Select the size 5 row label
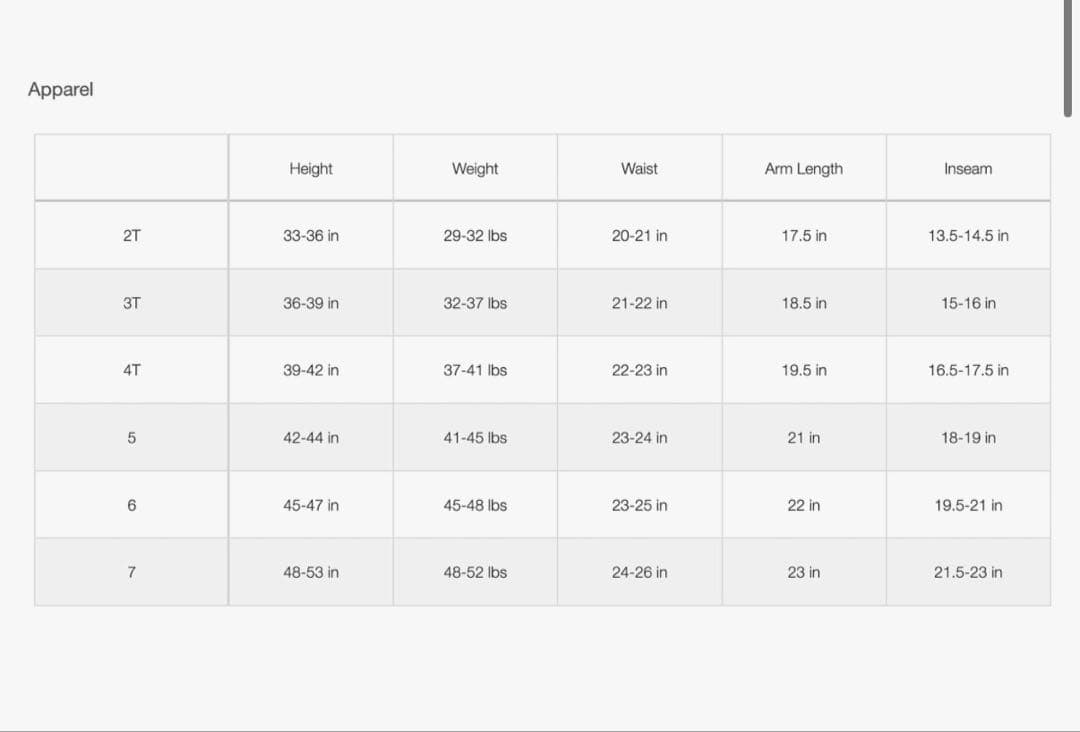 (132, 438)
